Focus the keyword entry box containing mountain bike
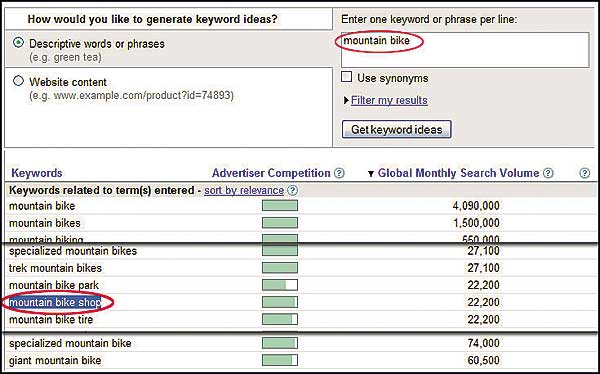Screen dimensions: 600x374 tap(465, 50)
